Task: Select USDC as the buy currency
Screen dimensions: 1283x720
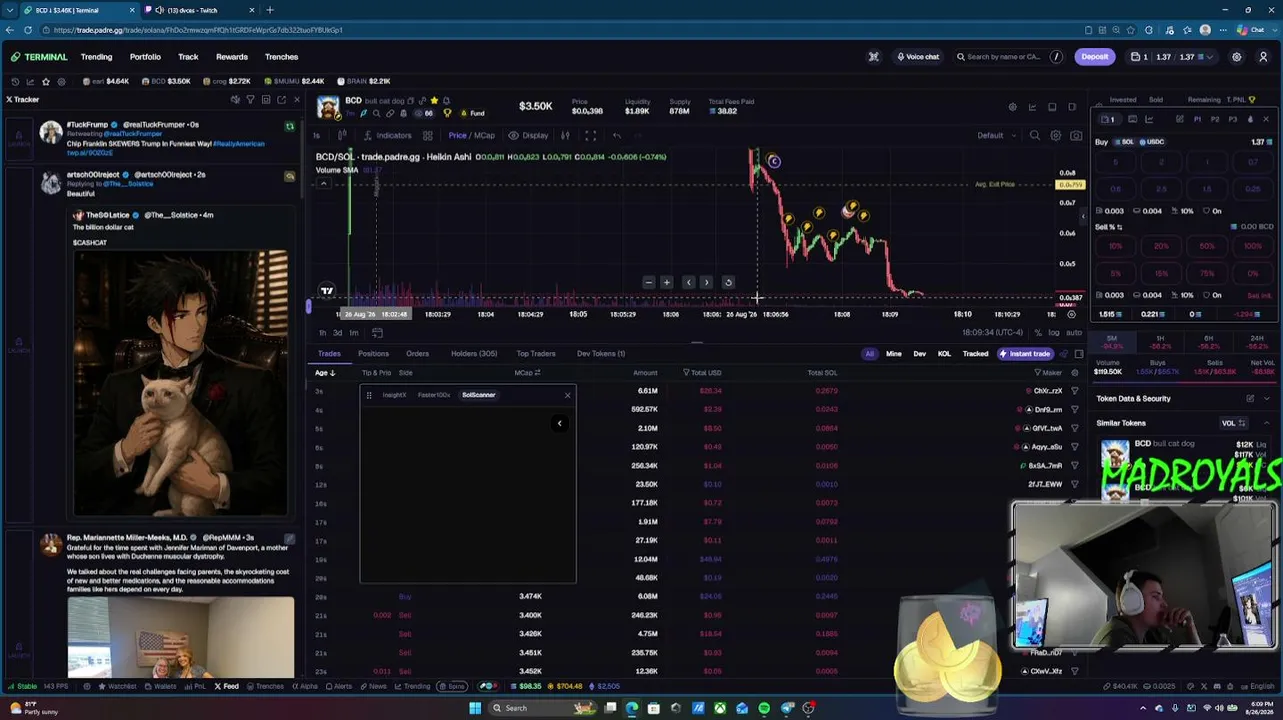Action: tap(1152, 142)
